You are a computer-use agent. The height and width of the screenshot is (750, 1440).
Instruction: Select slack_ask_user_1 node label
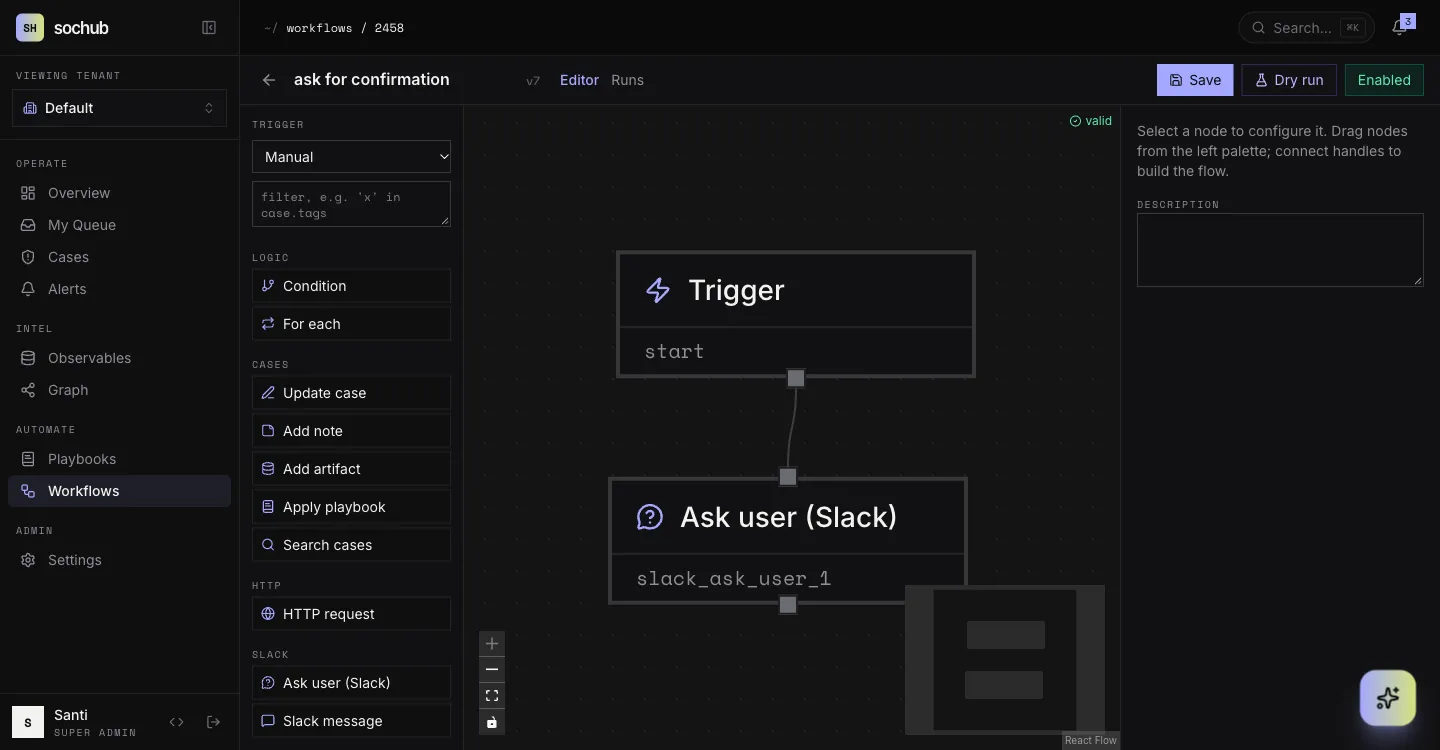(734, 578)
